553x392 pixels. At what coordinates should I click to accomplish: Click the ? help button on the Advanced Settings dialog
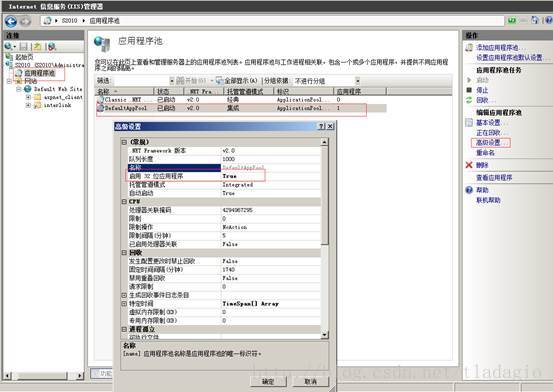(322, 126)
